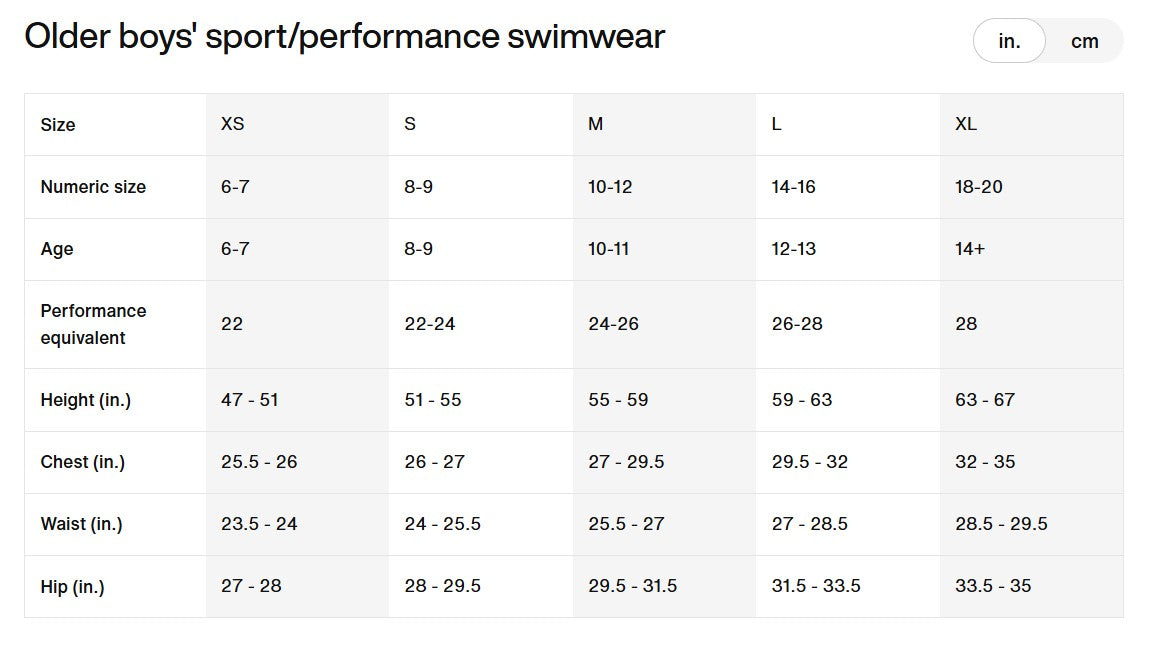This screenshot has height=656, width=1172.
Task: Select the 27 - 28 hip cell
Action: (x=251, y=586)
